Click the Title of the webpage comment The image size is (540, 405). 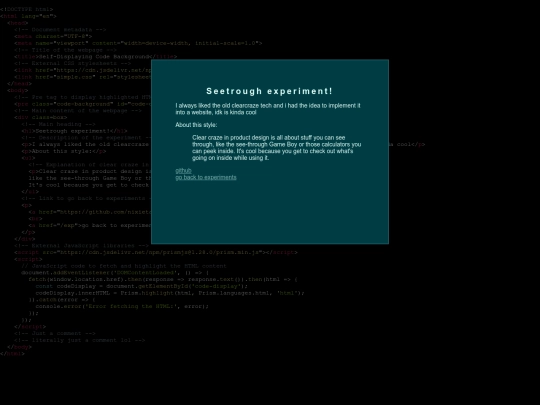click(65, 50)
